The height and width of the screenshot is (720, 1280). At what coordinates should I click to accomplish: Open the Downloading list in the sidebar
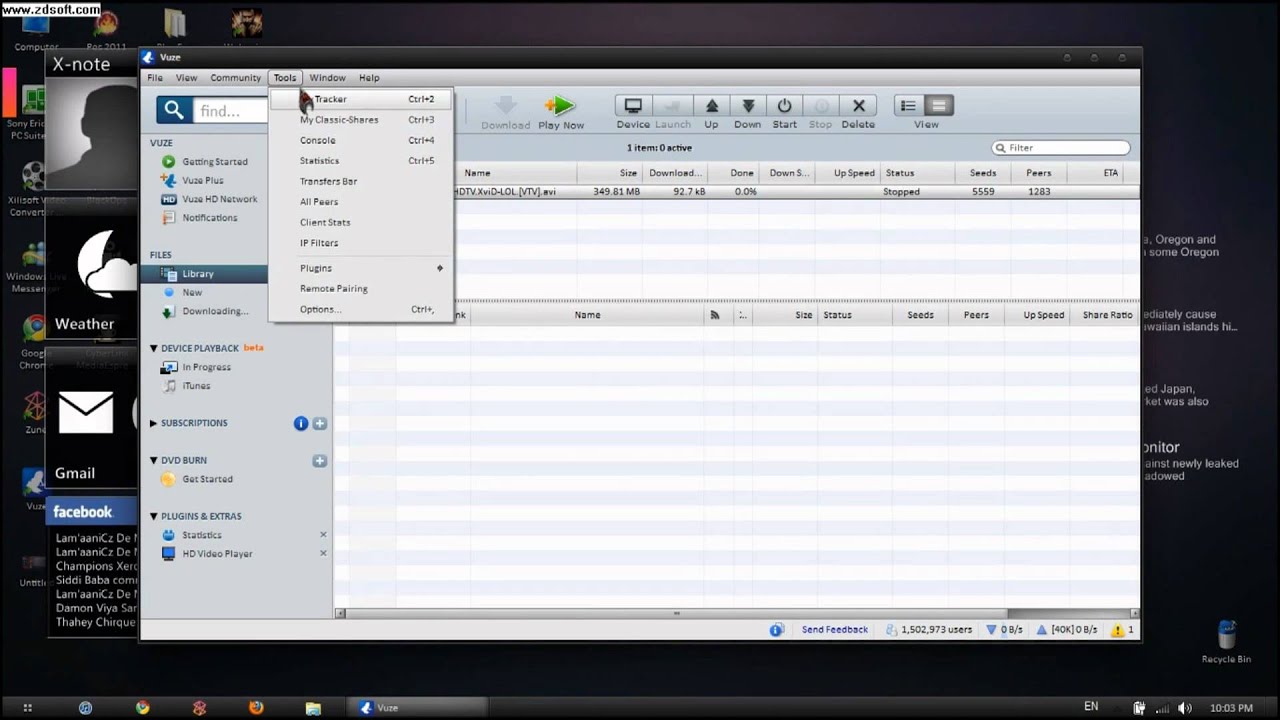214,311
